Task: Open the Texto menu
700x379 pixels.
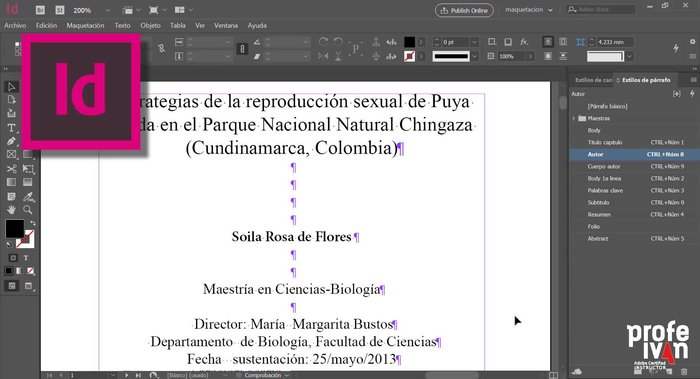Action: (122, 25)
